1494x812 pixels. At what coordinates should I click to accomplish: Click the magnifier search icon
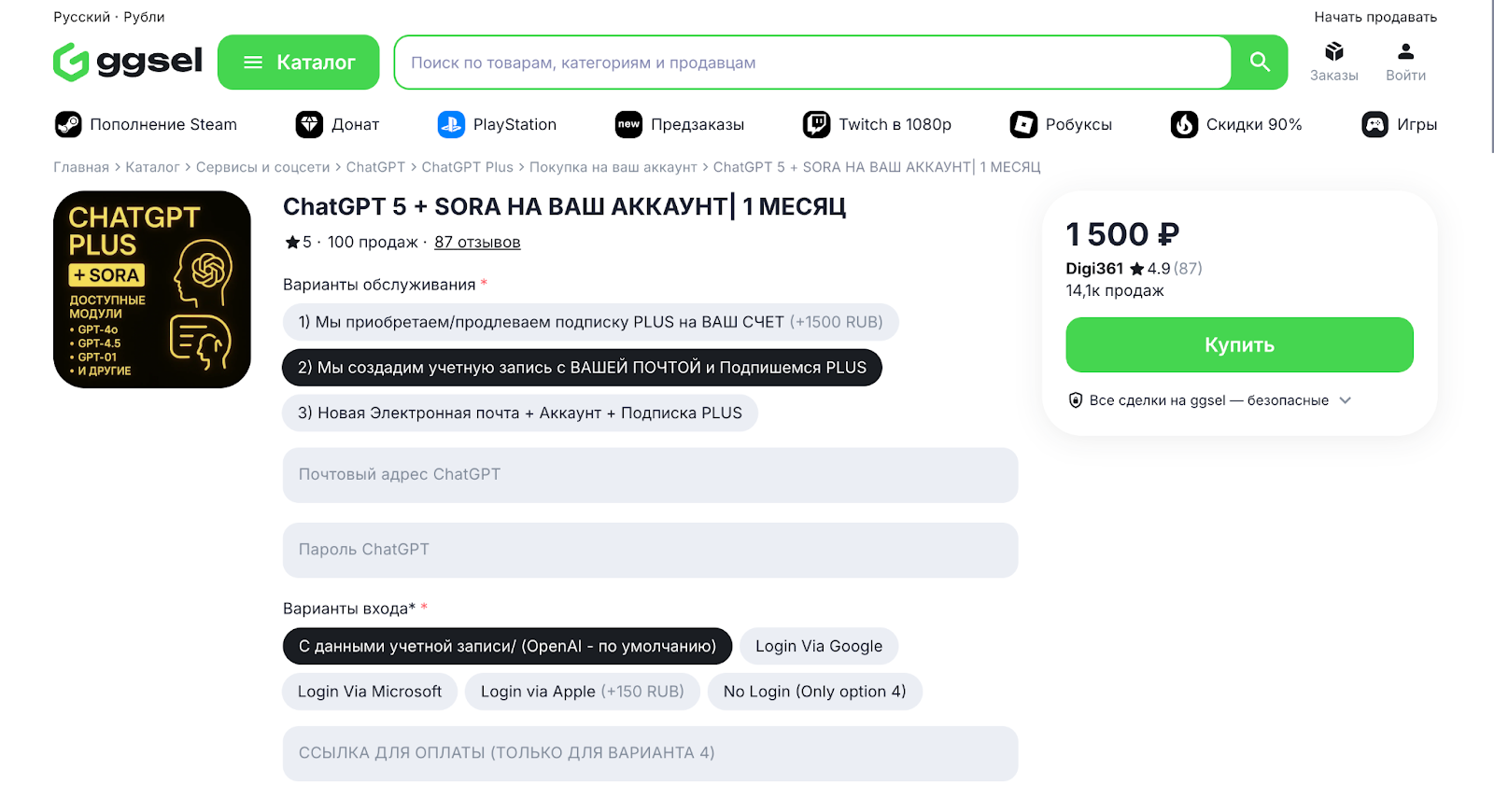[1260, 63]
